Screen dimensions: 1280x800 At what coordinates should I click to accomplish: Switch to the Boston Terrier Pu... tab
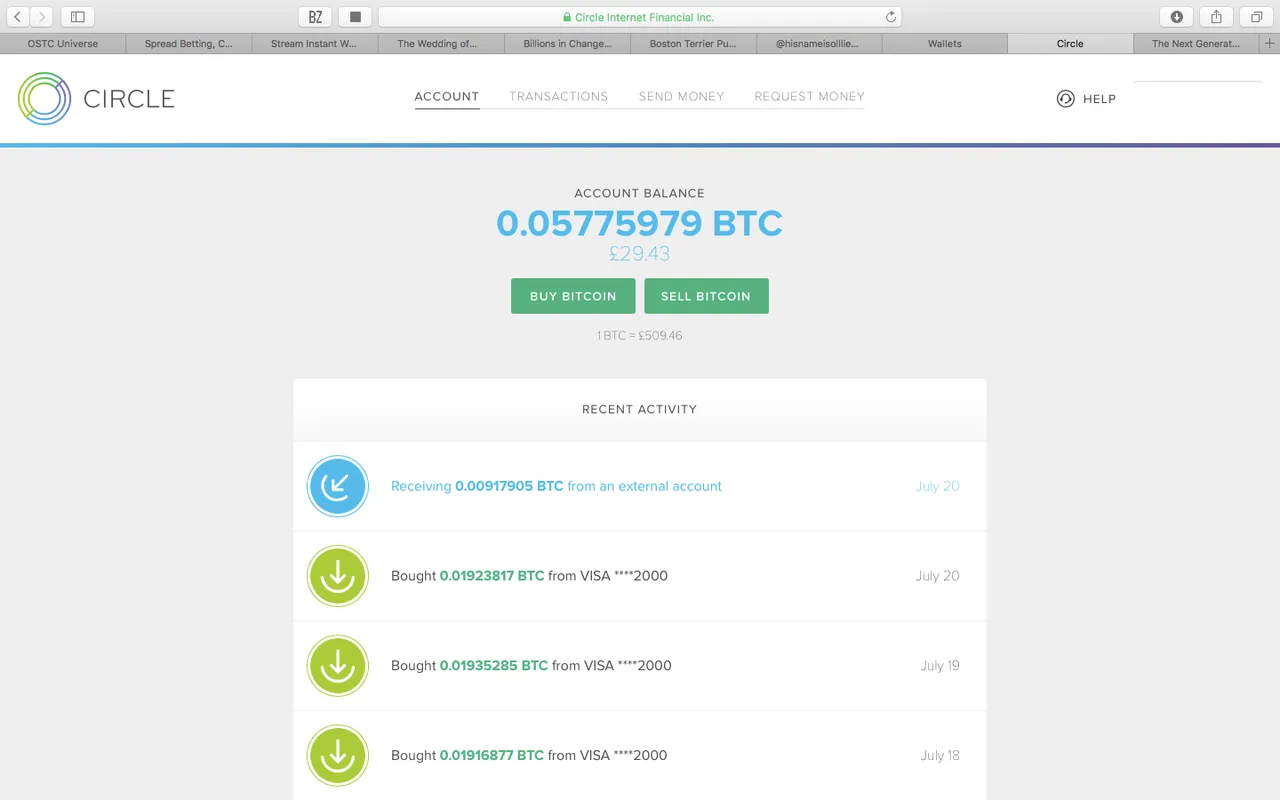pos(693,44)
